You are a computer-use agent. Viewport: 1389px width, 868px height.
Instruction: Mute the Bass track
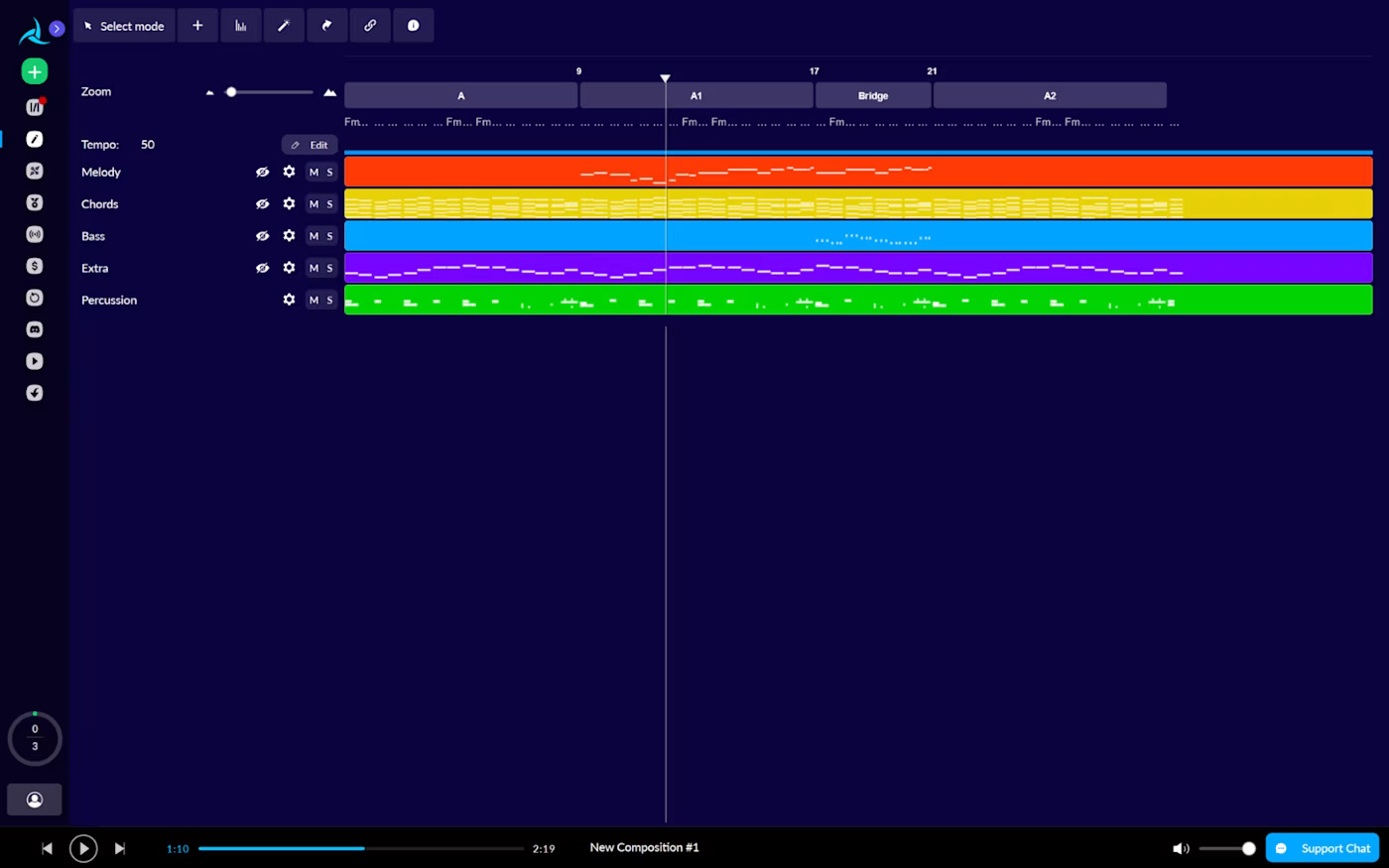pyautogui.click(x=314, y=236)
